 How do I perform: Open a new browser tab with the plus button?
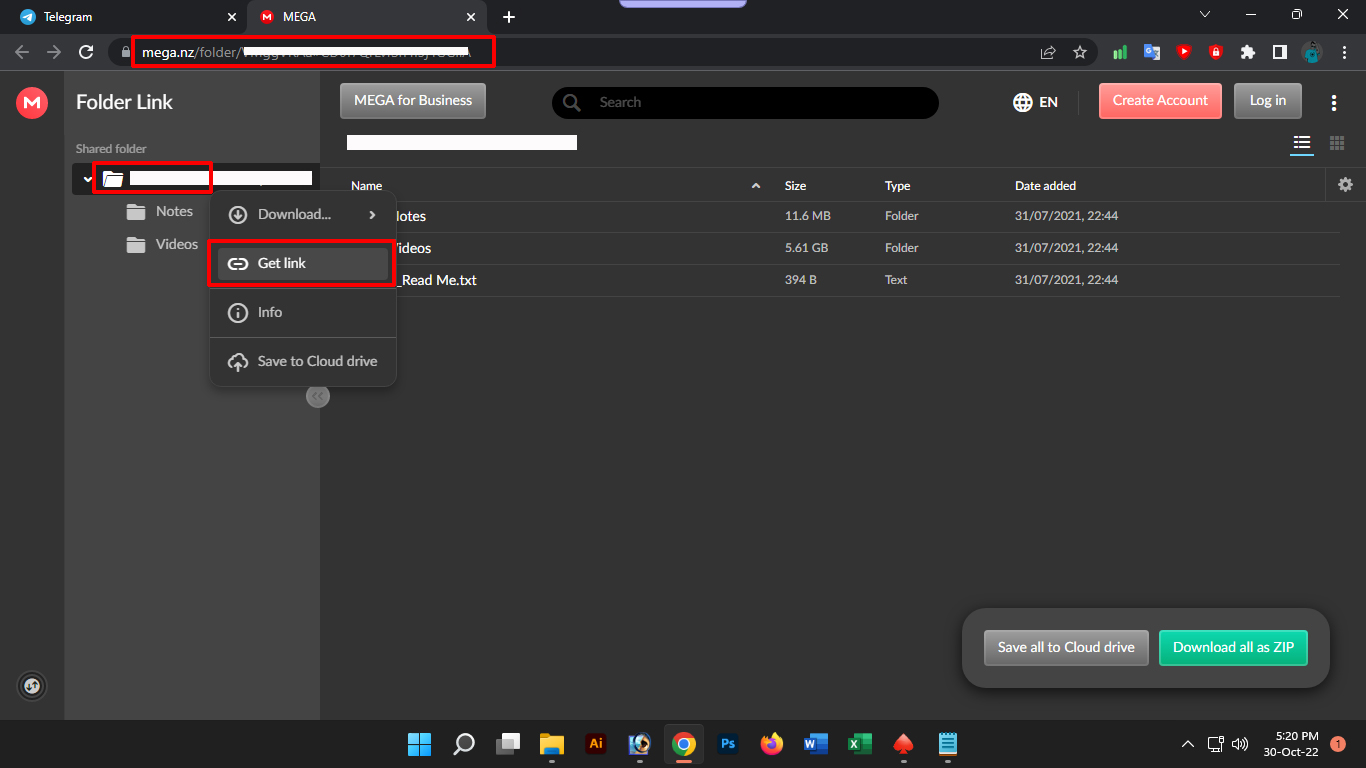[509, 17]
